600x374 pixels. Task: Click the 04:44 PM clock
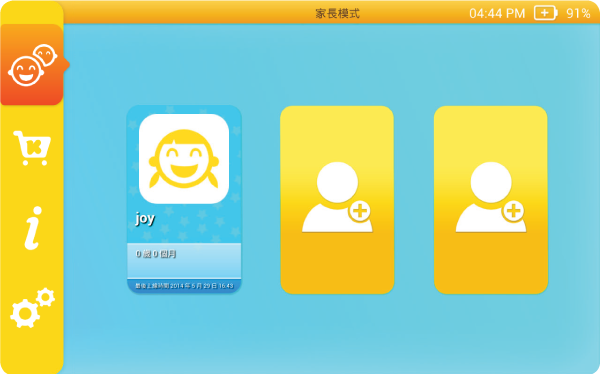click(497, 14)
